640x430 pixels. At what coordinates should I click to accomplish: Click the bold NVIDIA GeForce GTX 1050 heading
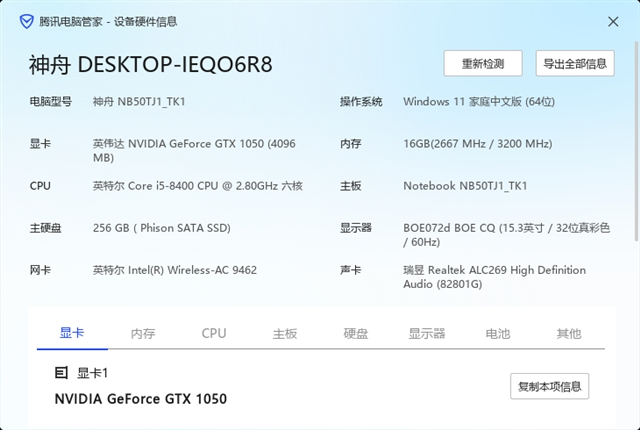pos(141,399)
